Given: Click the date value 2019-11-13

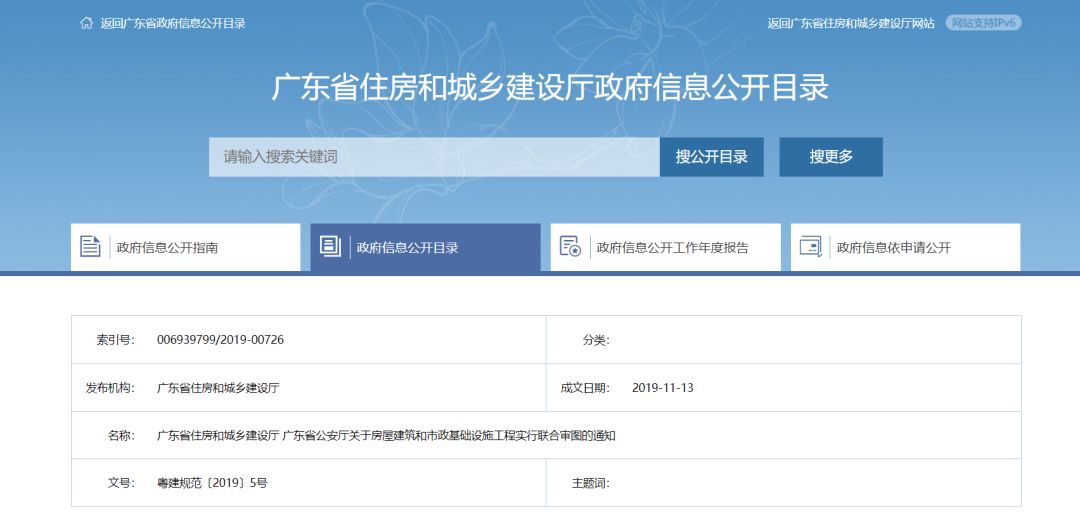Looking at the screenshot, I should [663, 388].
